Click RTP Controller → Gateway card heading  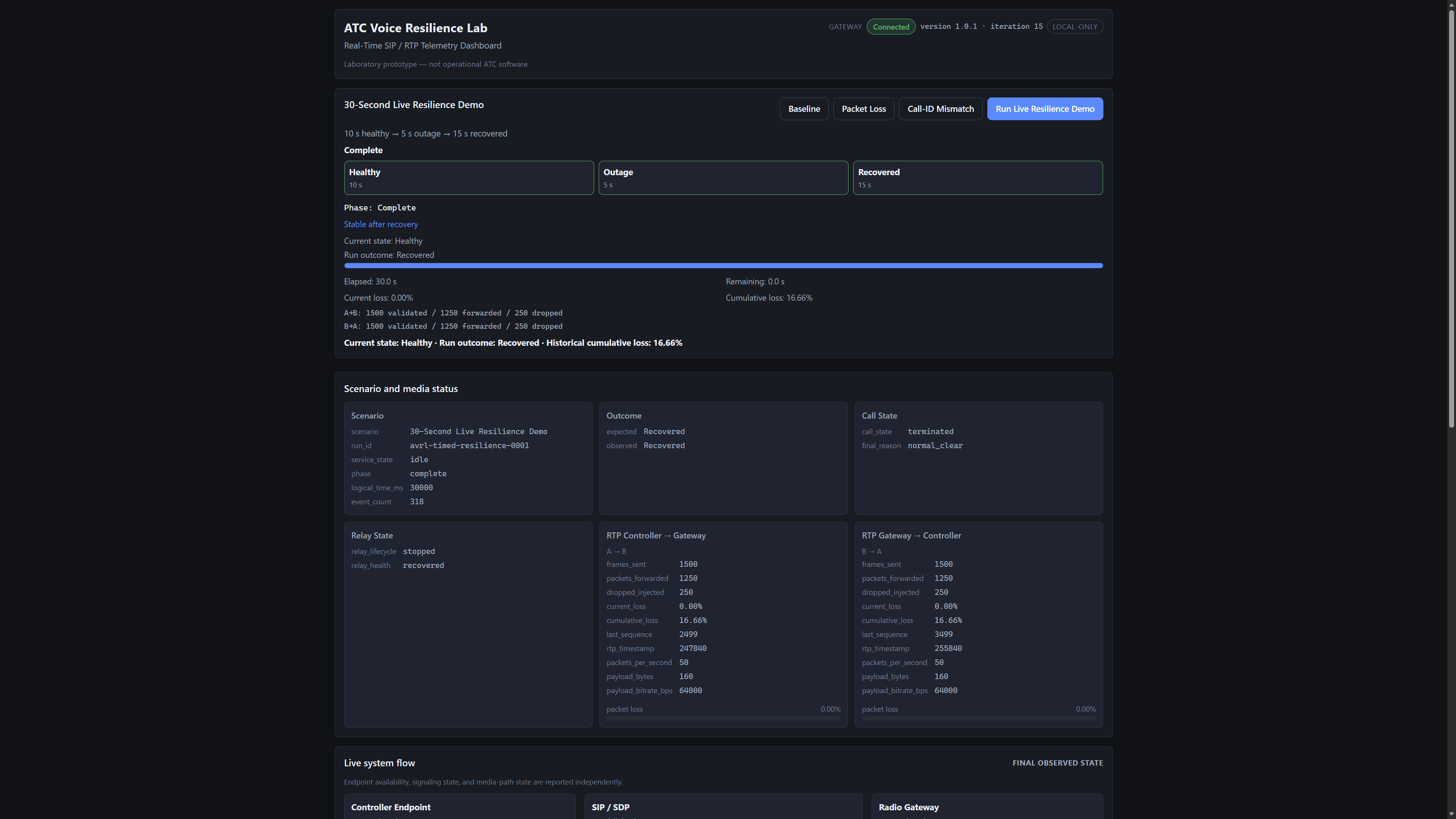[x=656, y=536]
